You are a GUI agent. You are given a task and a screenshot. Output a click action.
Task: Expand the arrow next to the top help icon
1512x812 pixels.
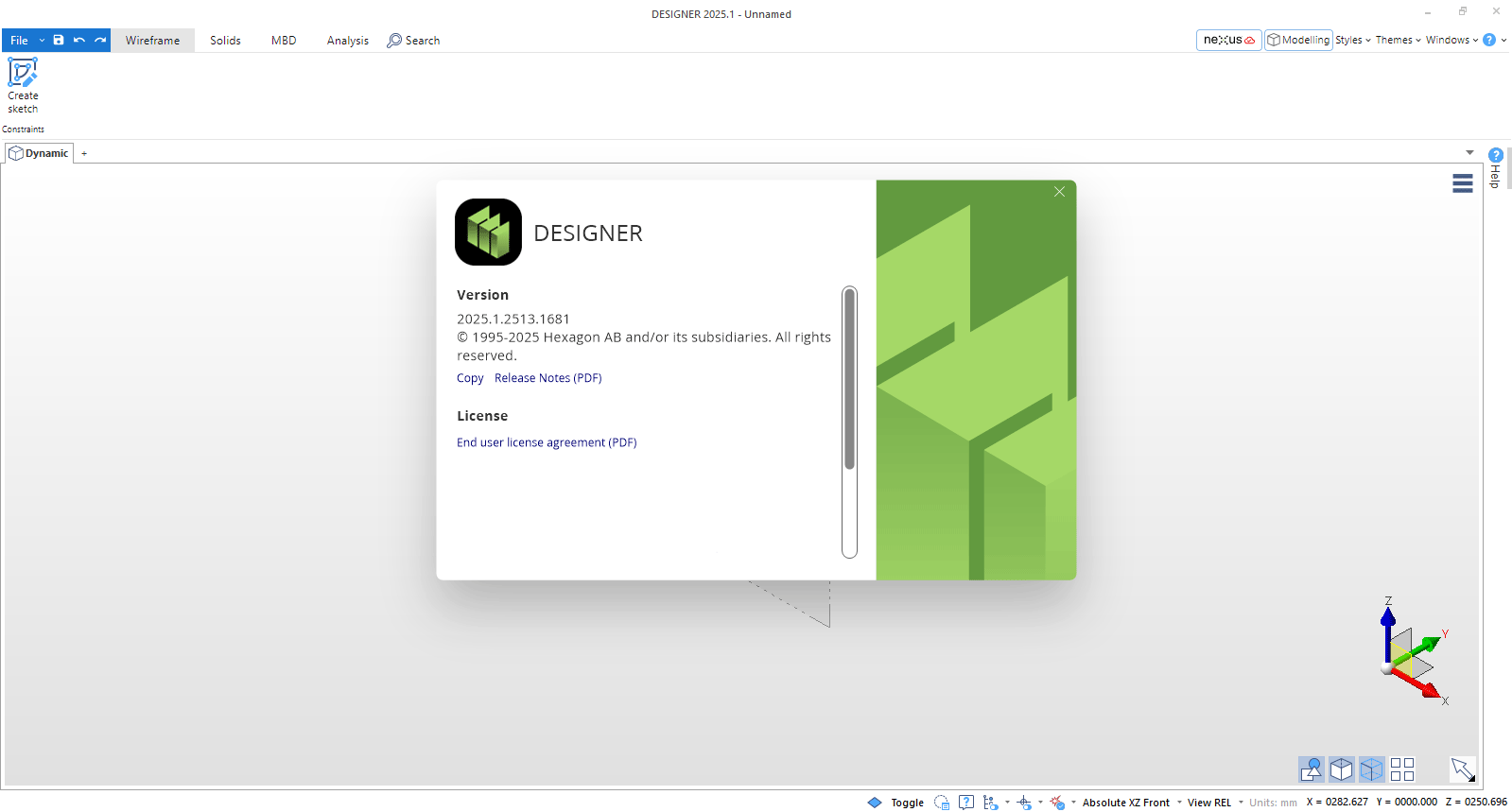pos(1503,40)
